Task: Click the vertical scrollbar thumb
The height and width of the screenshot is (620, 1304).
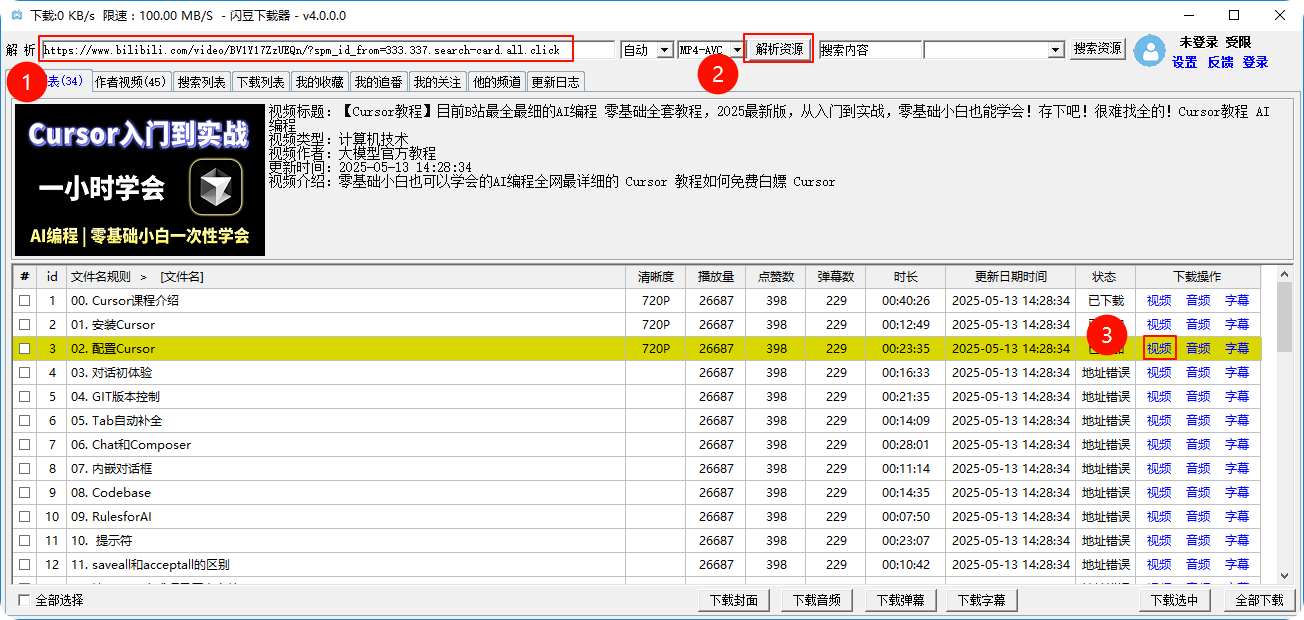Action: coord(1285,317)
